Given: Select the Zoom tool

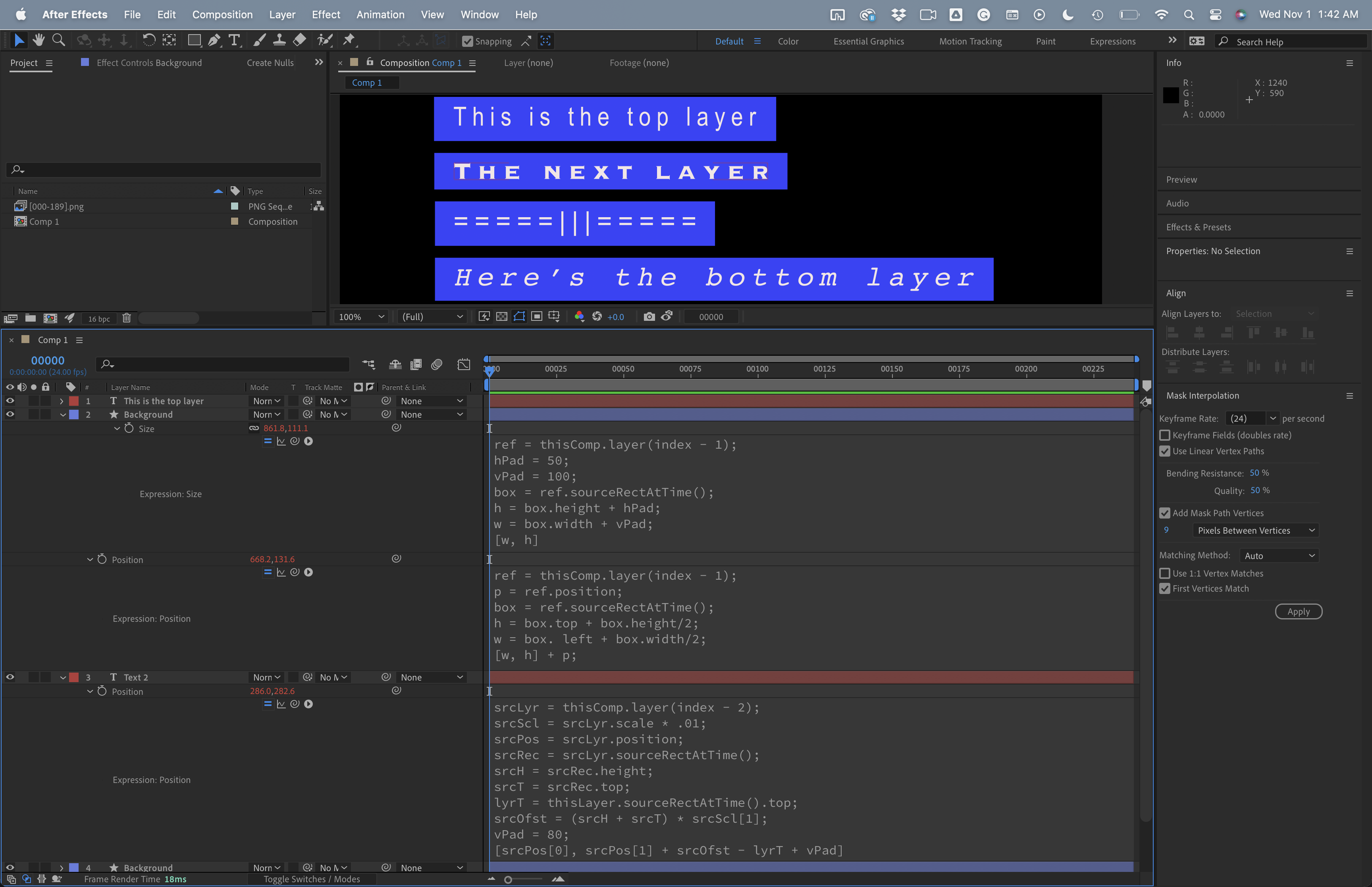Looking at the screenshot, I should point(58,40).
